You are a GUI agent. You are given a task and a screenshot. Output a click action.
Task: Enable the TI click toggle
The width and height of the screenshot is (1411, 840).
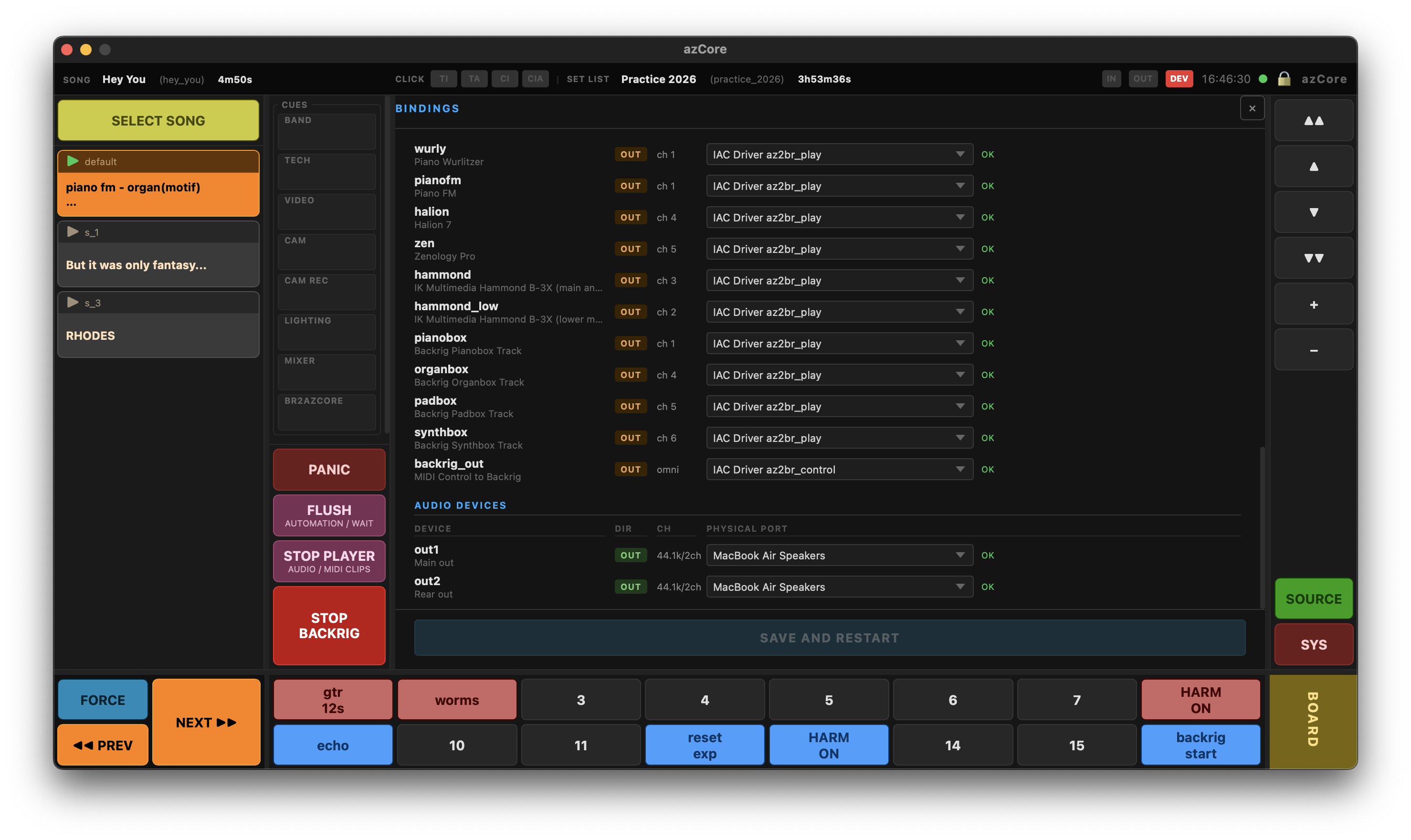pos(444,79)
